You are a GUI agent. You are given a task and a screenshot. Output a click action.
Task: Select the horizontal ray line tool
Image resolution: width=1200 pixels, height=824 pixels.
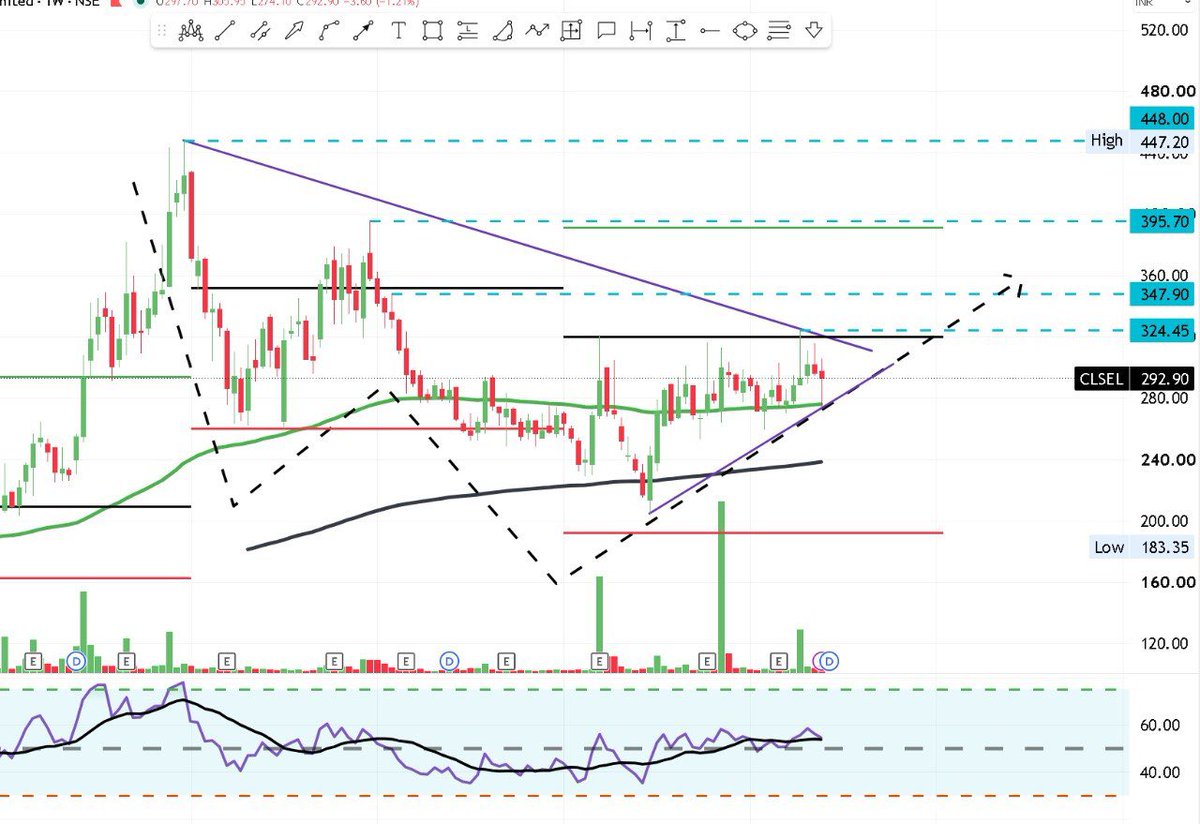coord(710,31)
